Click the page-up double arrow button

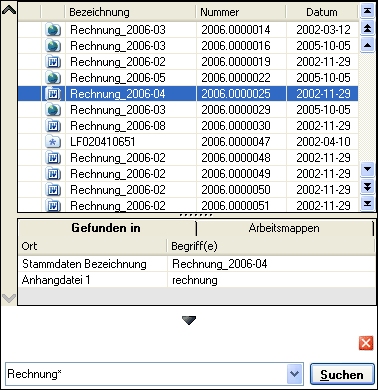tap(367, 28)
